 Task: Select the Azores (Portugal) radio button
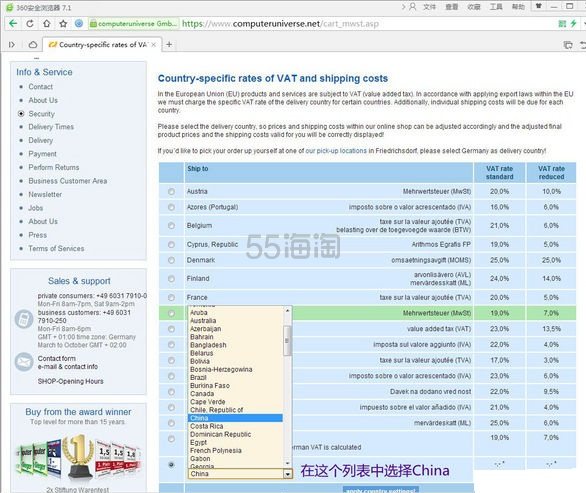(x=171, y=207)
